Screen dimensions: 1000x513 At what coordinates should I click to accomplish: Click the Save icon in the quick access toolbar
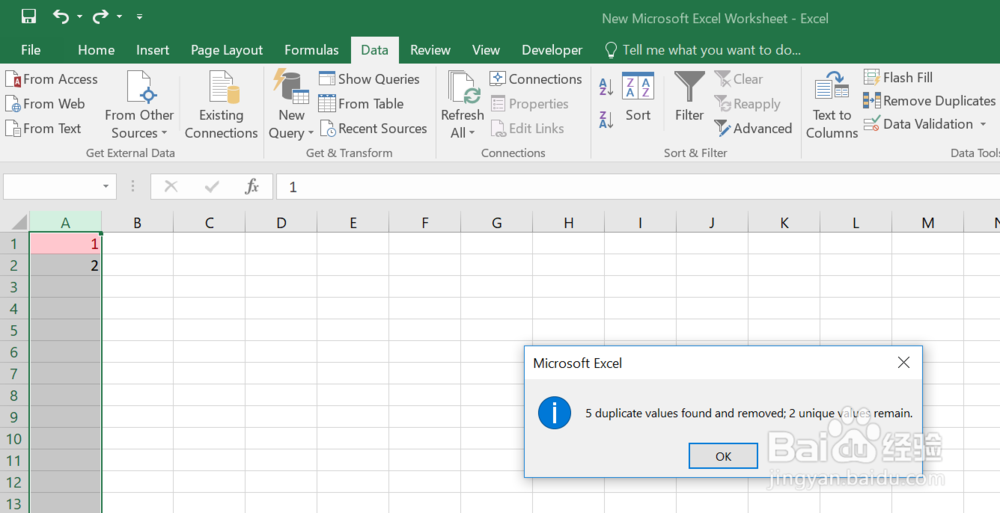(29, 17)
